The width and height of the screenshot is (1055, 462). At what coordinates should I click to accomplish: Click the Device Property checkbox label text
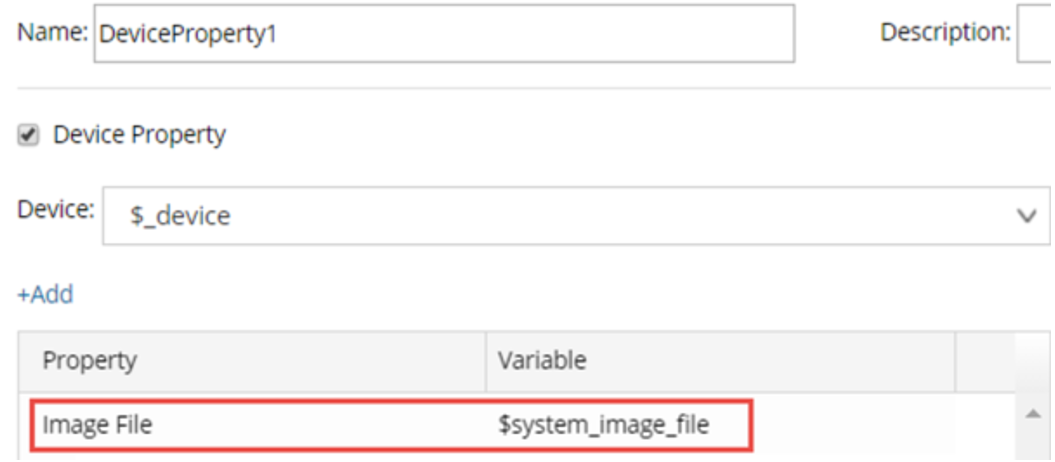click(139, 134)
